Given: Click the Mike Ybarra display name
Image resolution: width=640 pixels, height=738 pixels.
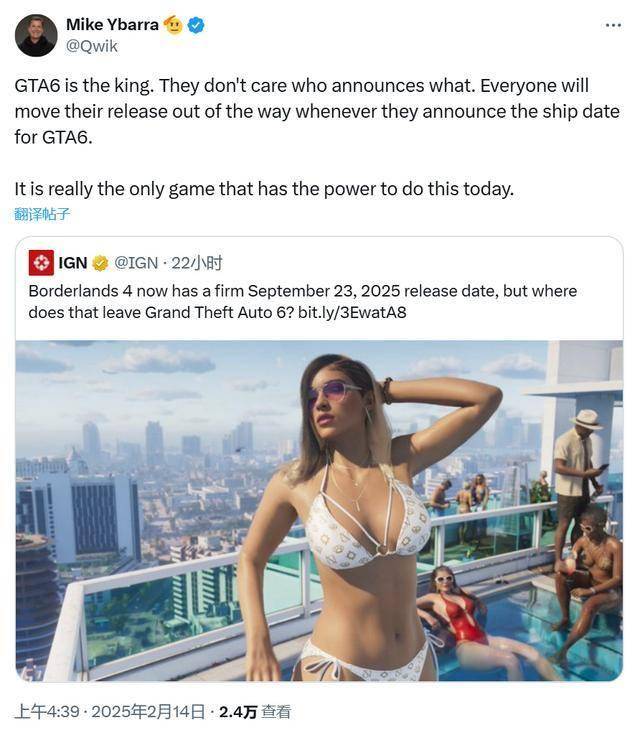Looking at the screenshot, I should coord(112,24).
